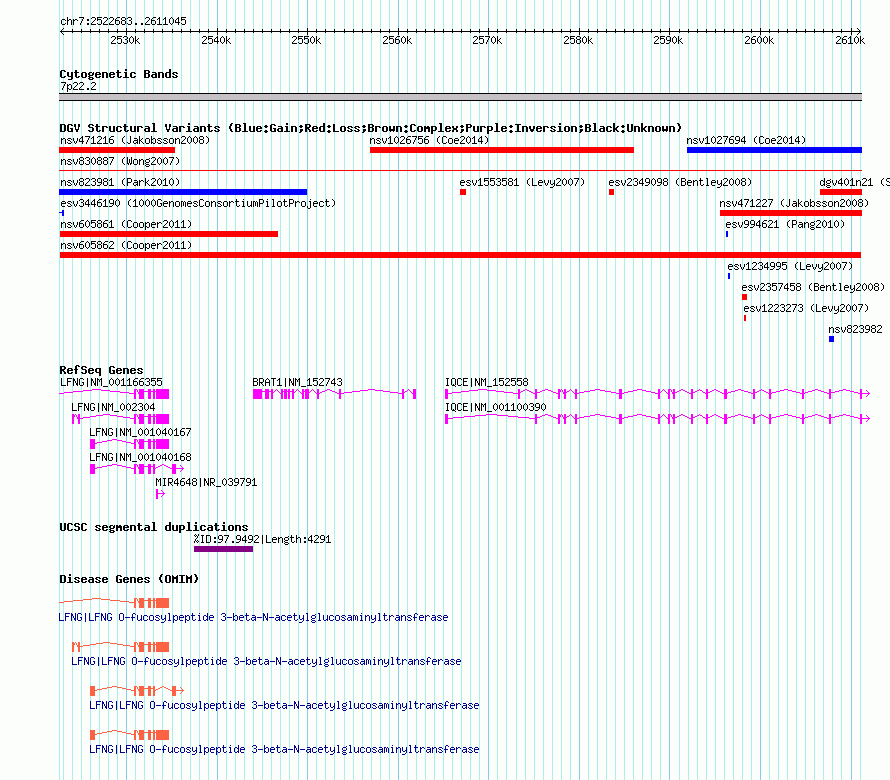Open the second LFNG O-fucosylpeptide OMIM link

pos(266,661)
